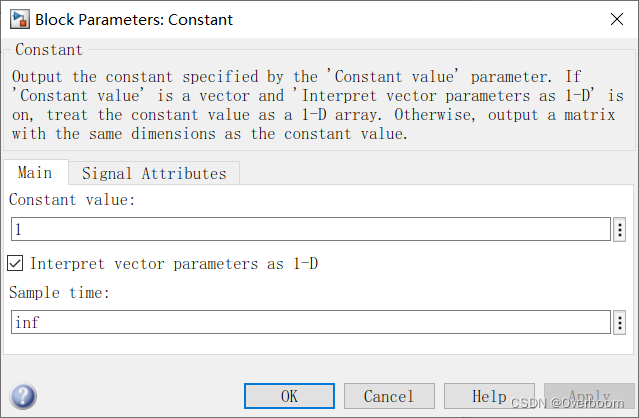Viewport: 639px width, 418px height.
Task: Click the 'Sample time:' label
Action: [x=59, y=293]
